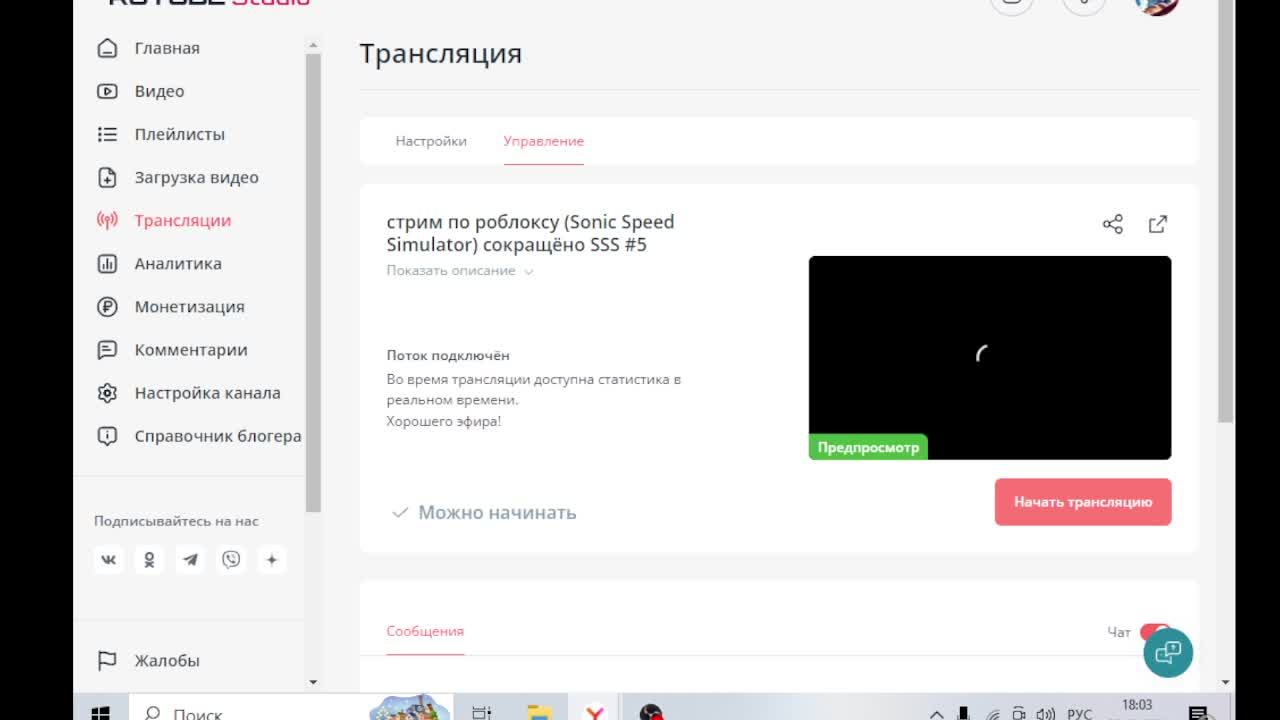
Task: Click the stream preview player
Action: (x=990, y=358)
